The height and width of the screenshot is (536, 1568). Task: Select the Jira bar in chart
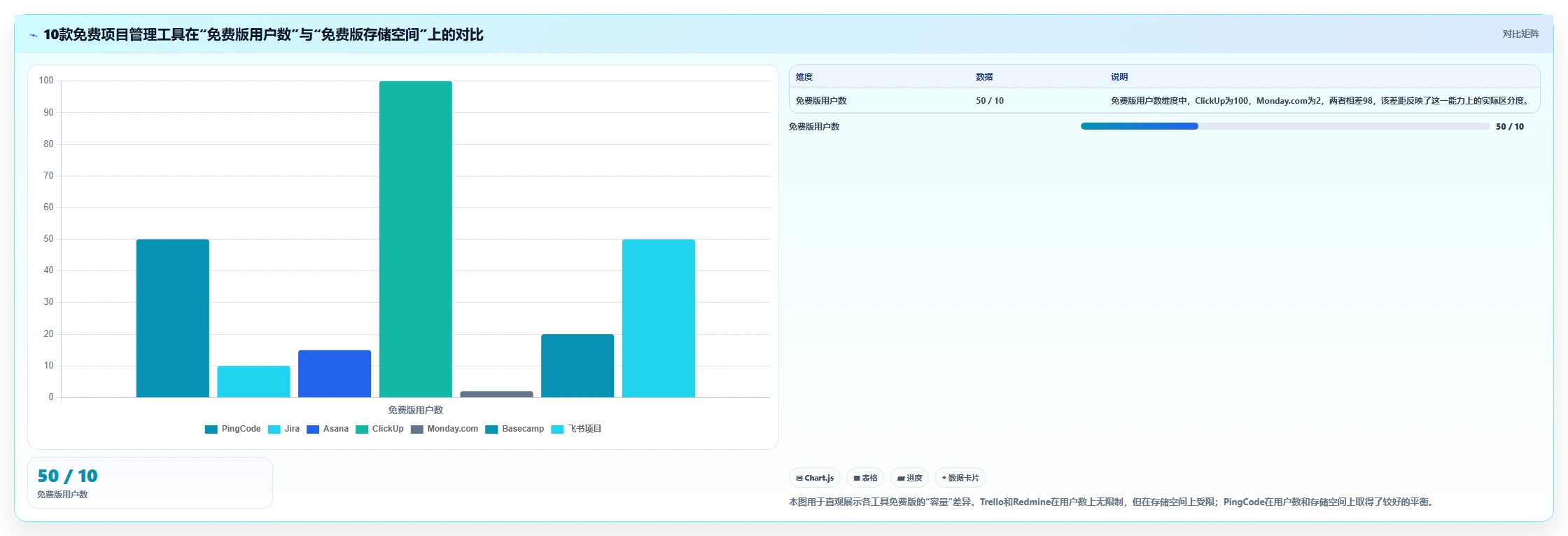(x=253, y=381)
